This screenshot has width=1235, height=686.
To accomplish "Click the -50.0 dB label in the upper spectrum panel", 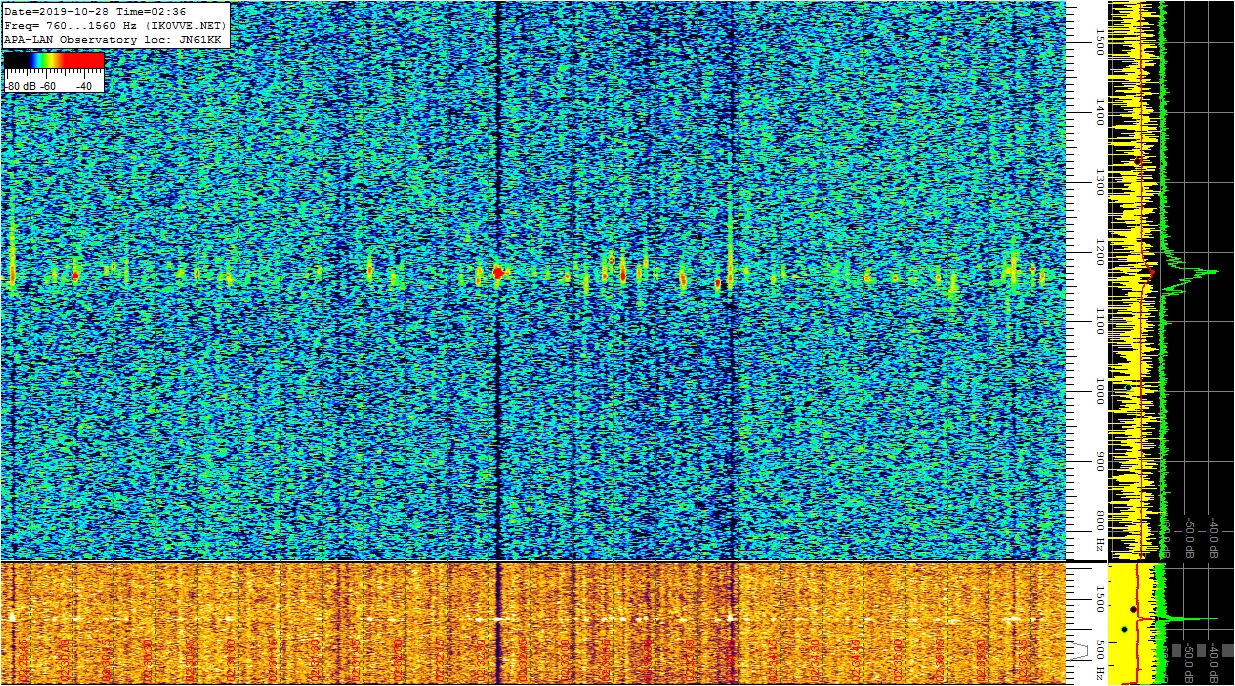I will click(x=1190, y=536).
